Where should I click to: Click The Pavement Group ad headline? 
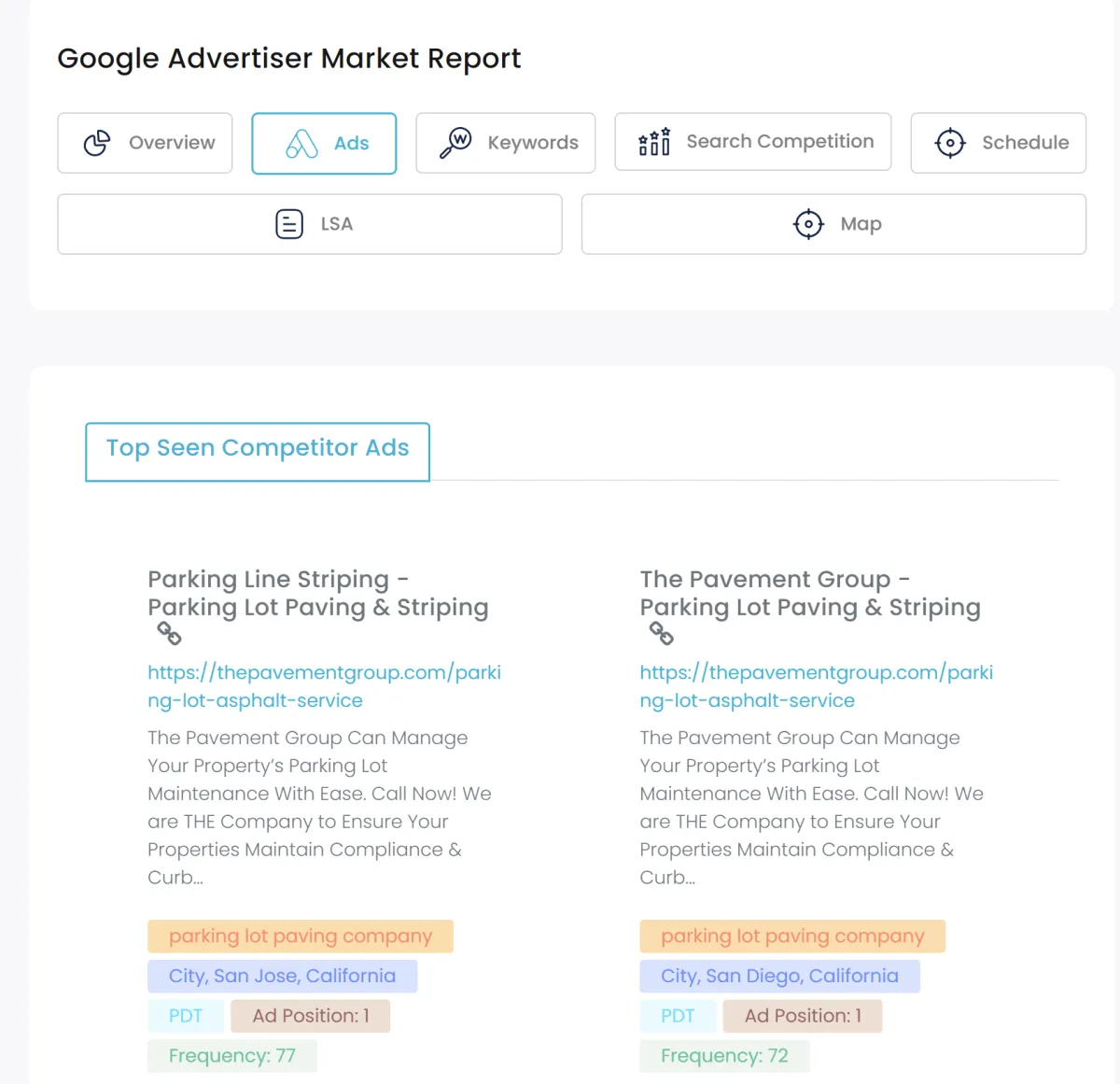pyautogui.click(x=809, y=593)
